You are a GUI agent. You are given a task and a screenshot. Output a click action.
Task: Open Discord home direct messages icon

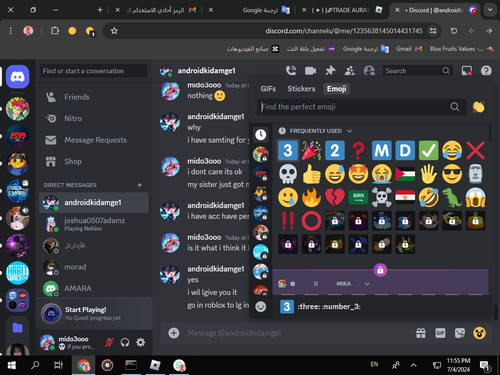point(17,77)
